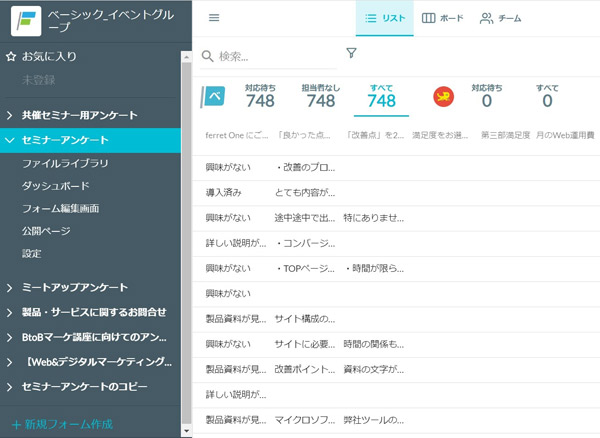Click the star icon beside お気に入り
Image resolution: width=600 pixels, height=438 pixels.
tap(11, 57)
